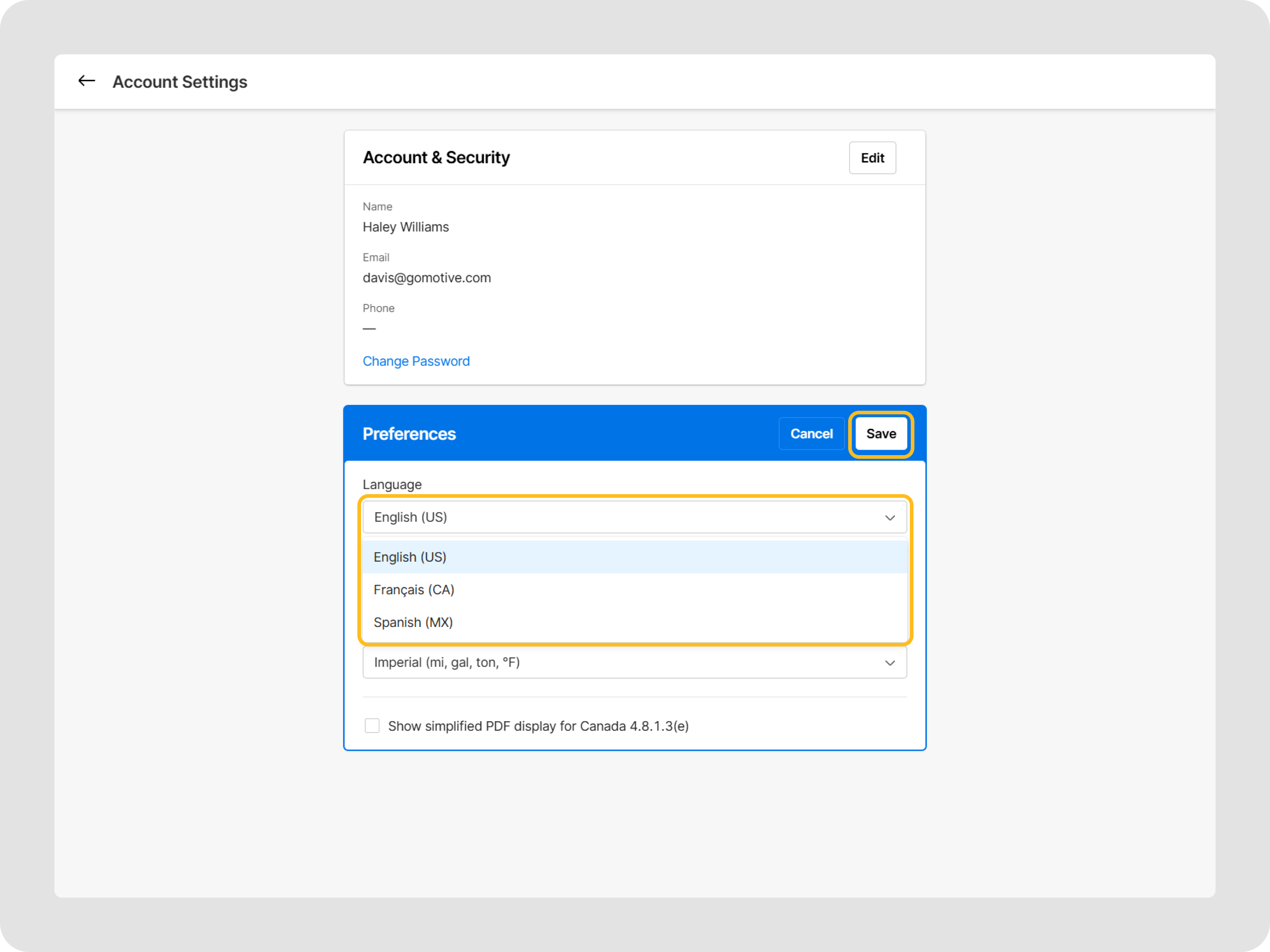Image resolution: width=1270 pixels, height=952 pixels.
Task: Choose Spanish (MX) language option
Action: point(413,622)
